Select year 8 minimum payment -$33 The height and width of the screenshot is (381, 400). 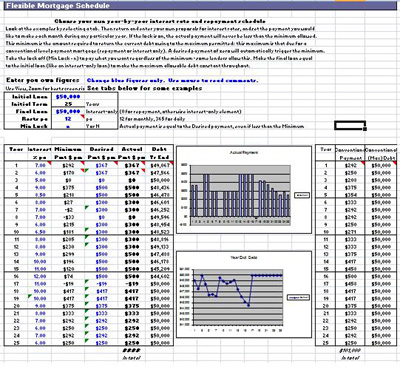[68, 217]
